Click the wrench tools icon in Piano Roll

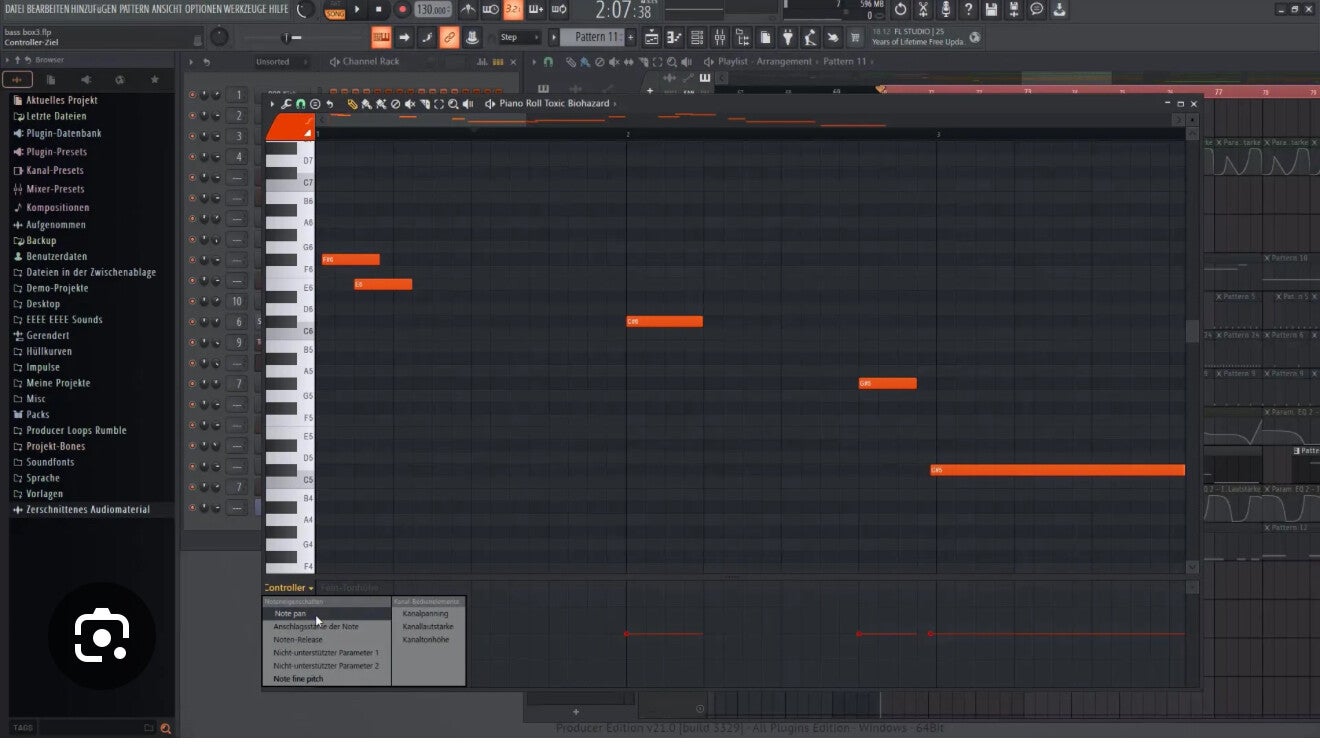(x=286, y=104)
